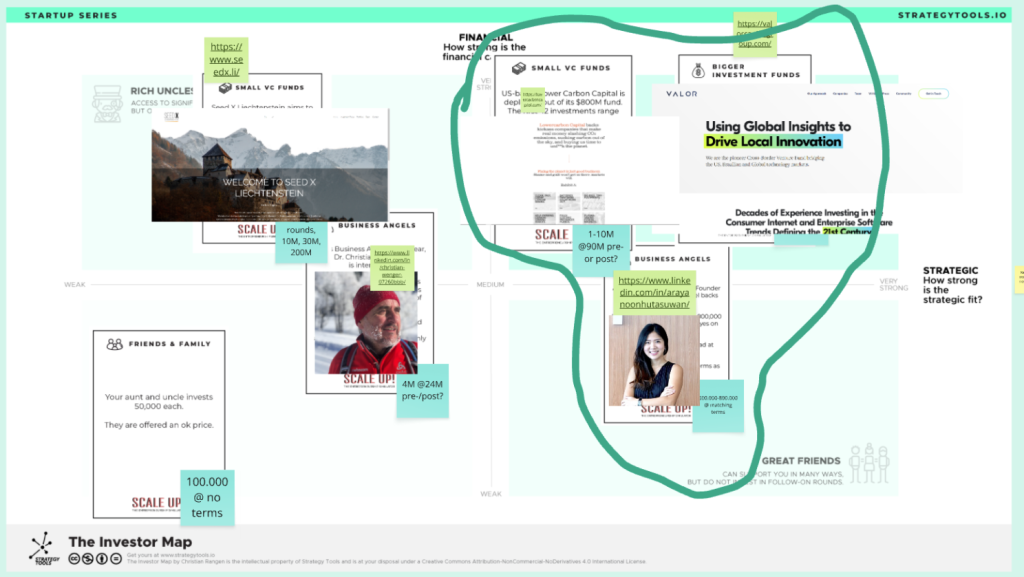Click the STRATEGYTOOLS.IO header text

952,16
